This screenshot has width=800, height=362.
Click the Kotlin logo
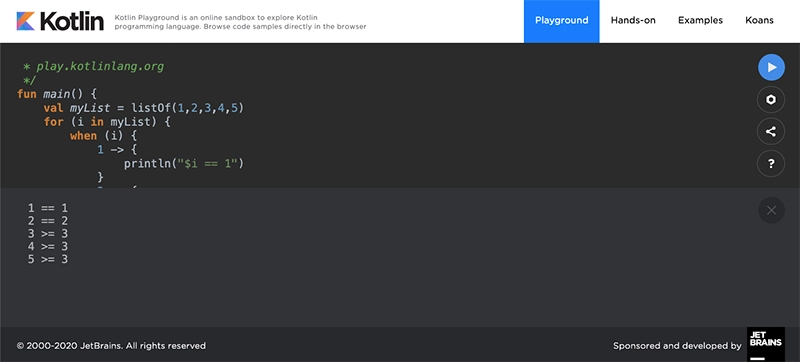point(60,21)
